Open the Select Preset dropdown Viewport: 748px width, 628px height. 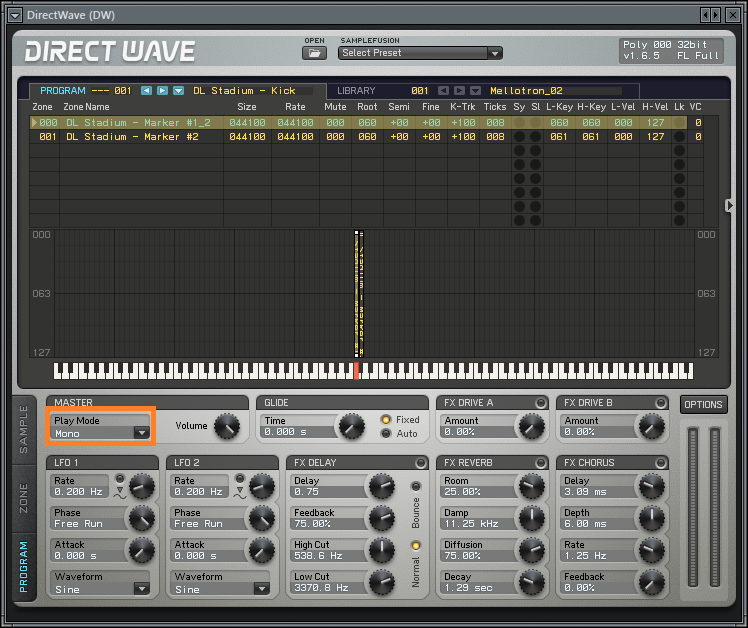420,53
